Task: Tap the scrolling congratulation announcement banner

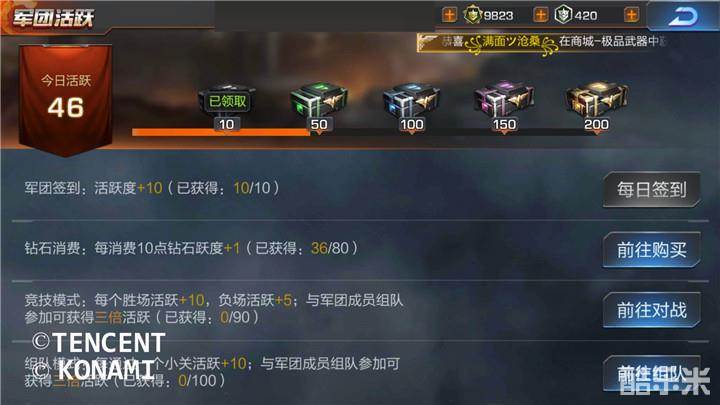Action: pos(542,42)
